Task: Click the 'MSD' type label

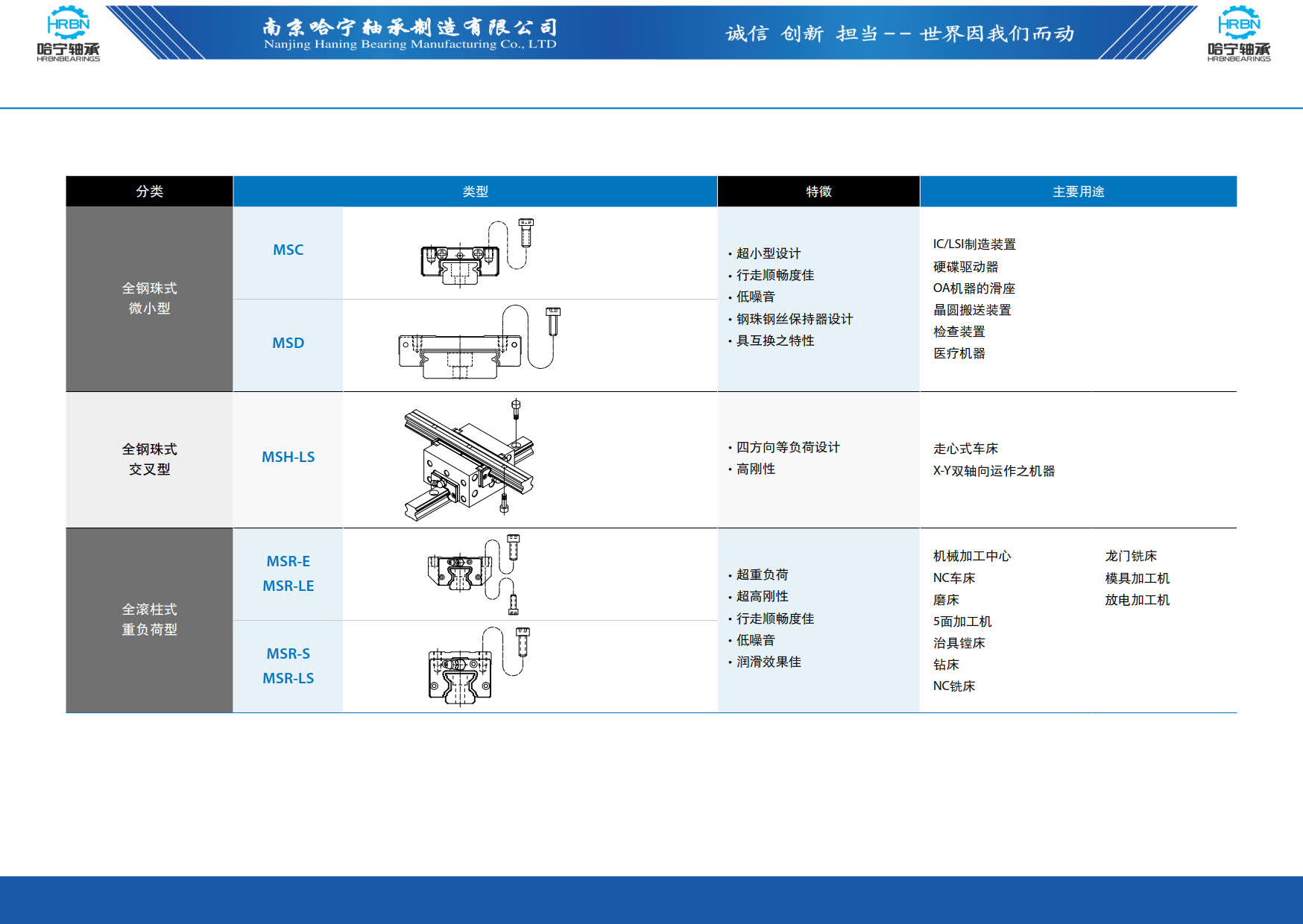Action: click(x=288, y=343)
